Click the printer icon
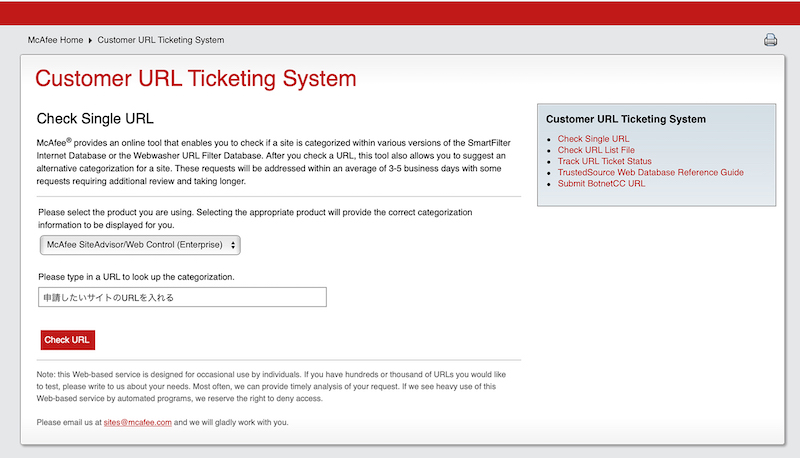 (x=770, y=40)
